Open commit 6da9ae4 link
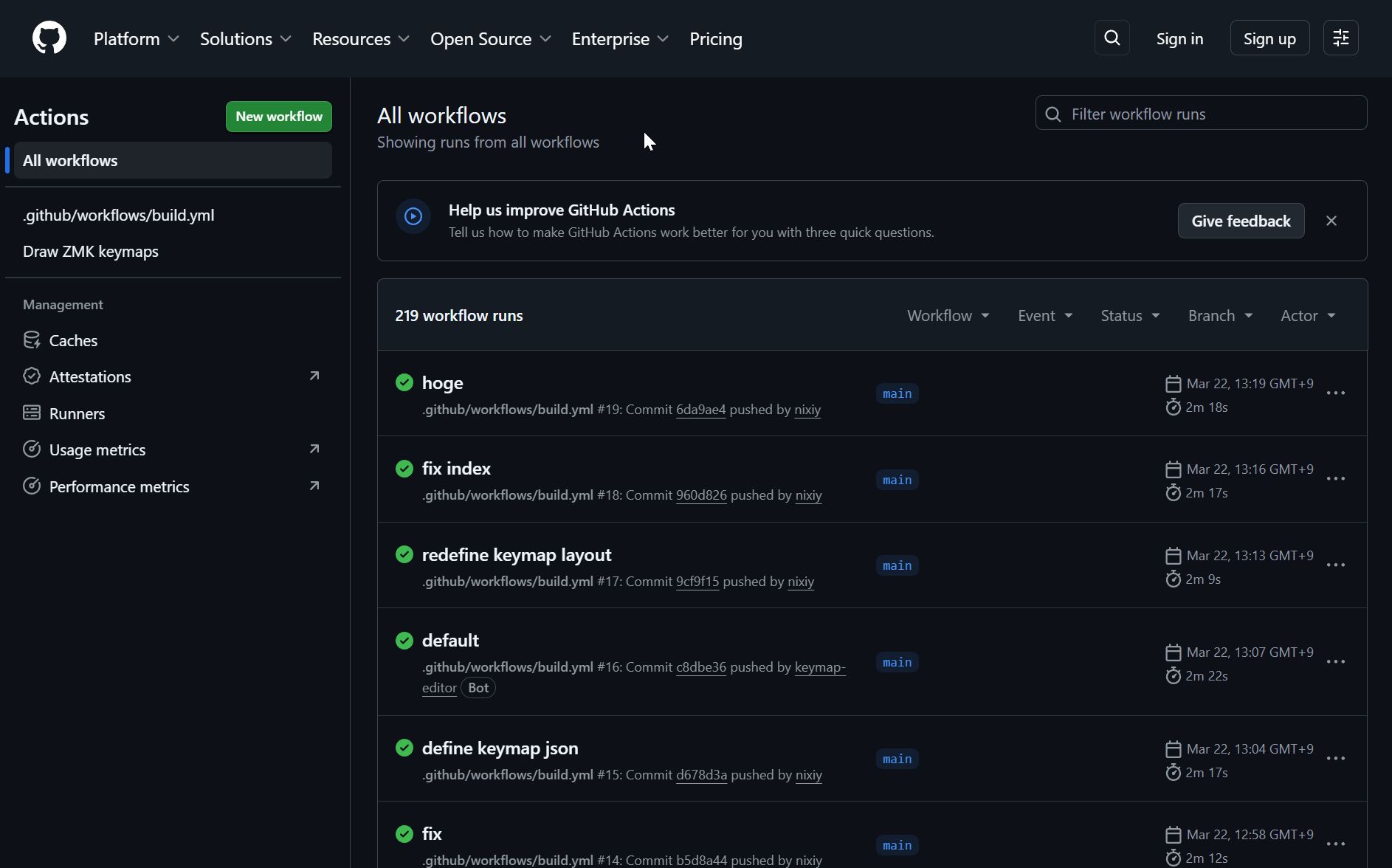Image resolution: width=1392 pixels, height=868 pixels. point(700,409)
